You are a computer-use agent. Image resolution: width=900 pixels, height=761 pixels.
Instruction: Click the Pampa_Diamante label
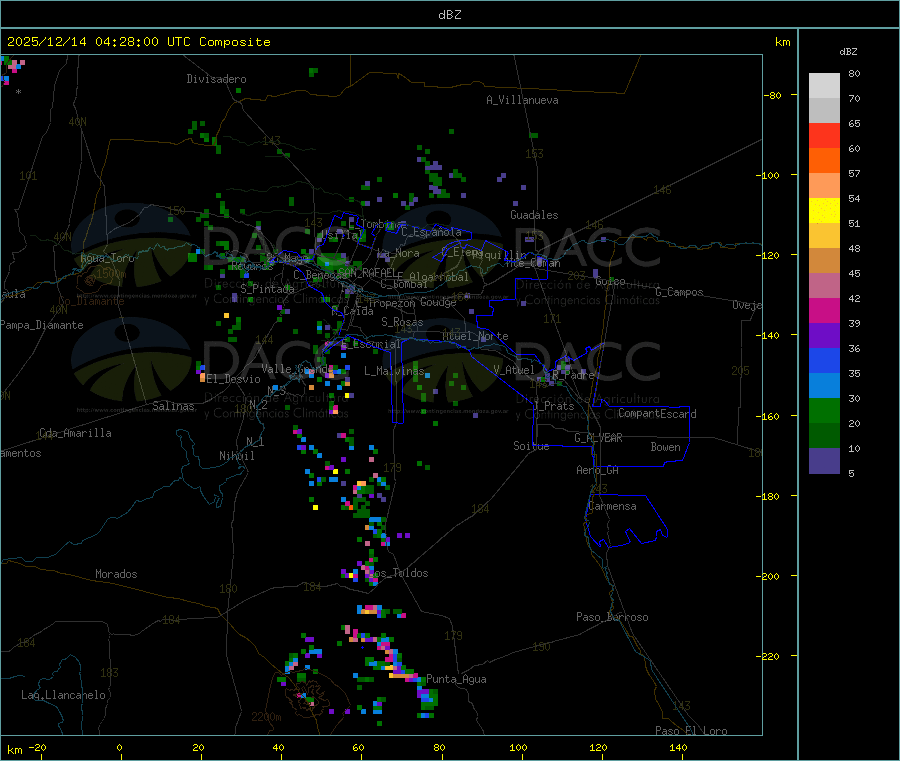point(42,325)
